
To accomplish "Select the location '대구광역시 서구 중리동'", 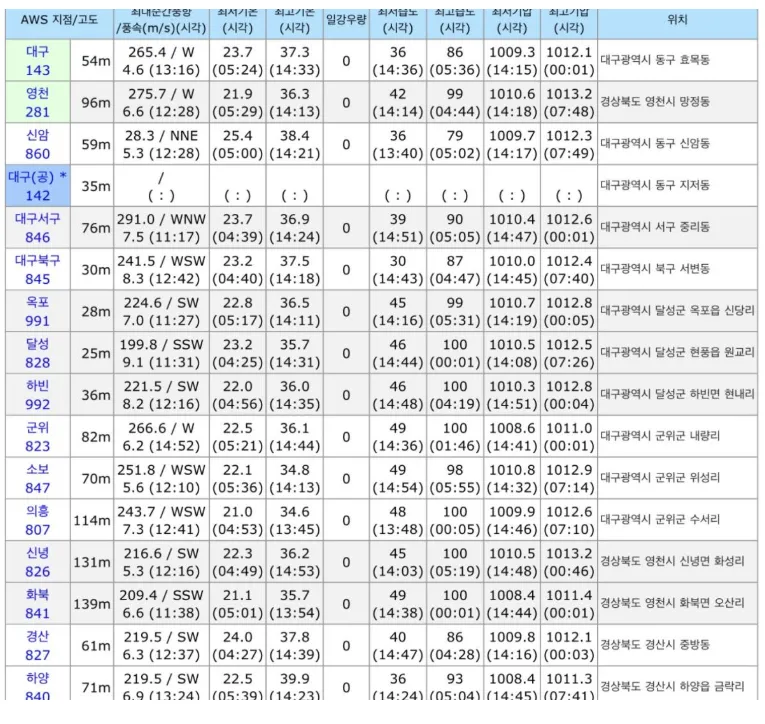I will pos(655,227).
